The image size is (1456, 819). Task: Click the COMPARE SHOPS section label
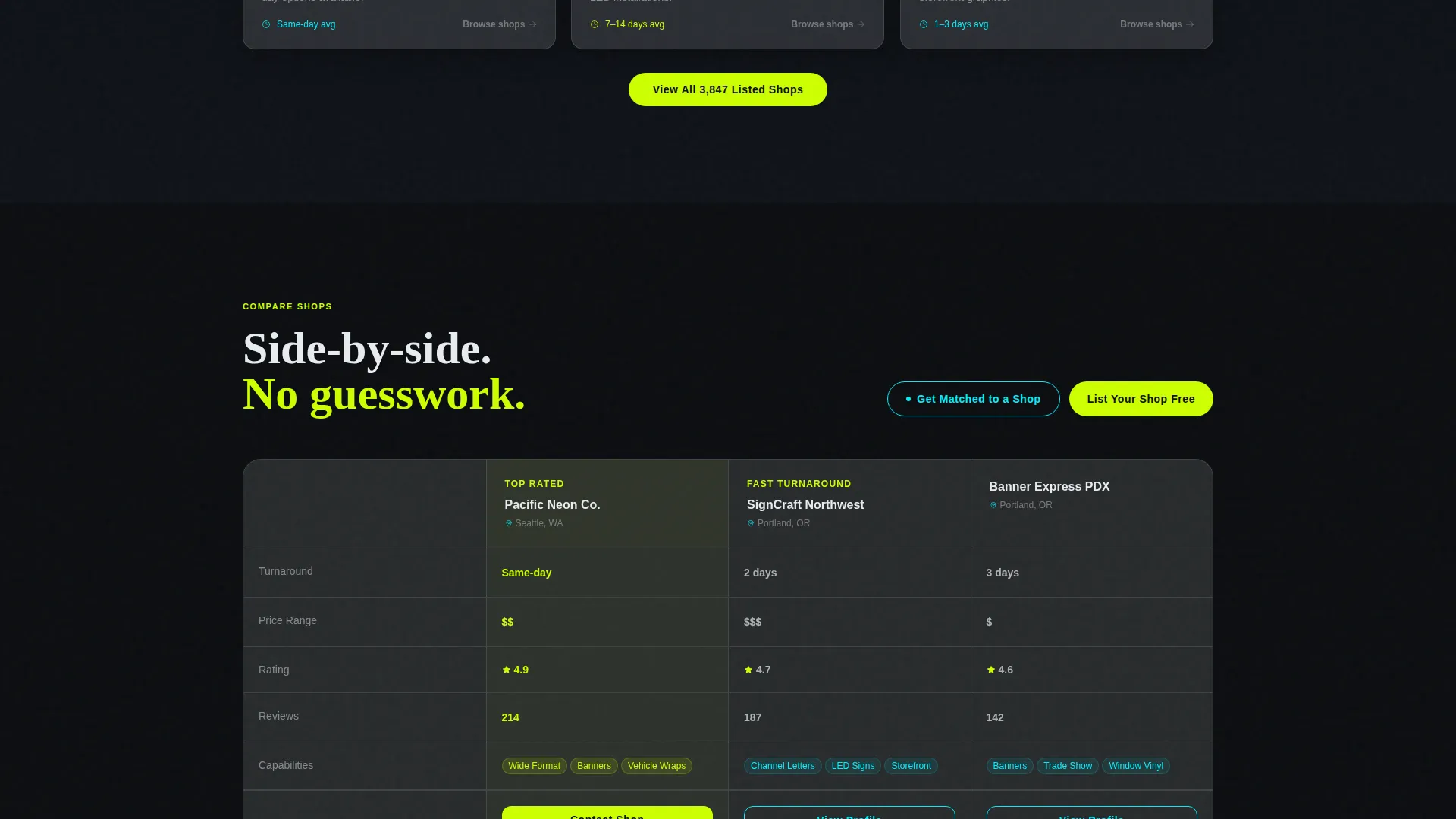287,306
